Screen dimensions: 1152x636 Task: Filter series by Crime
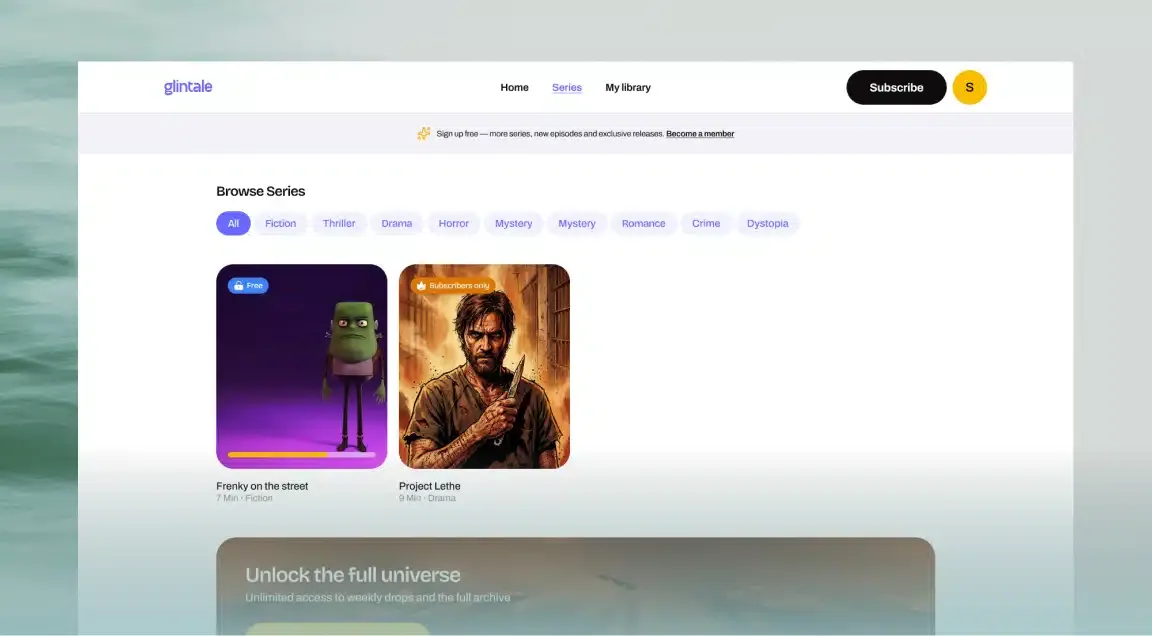pos(706,223)
